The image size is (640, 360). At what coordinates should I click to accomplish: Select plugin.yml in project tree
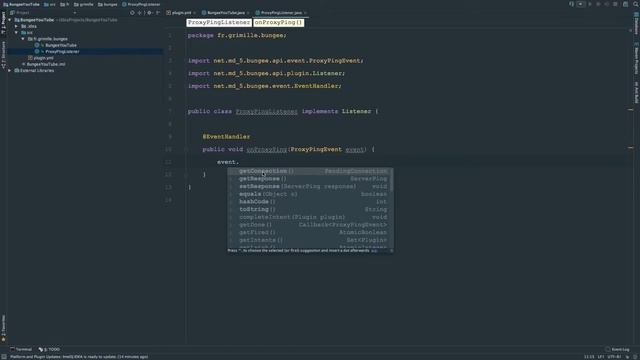click(x=43, y=58)
